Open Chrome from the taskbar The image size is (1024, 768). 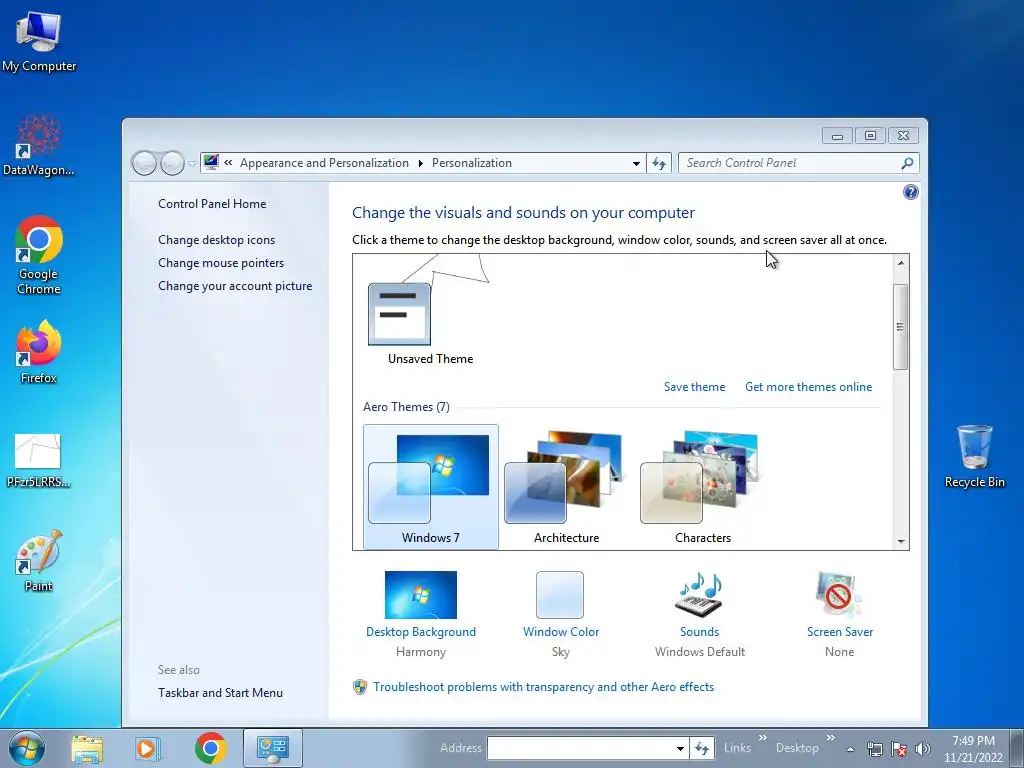click(210, 748)
